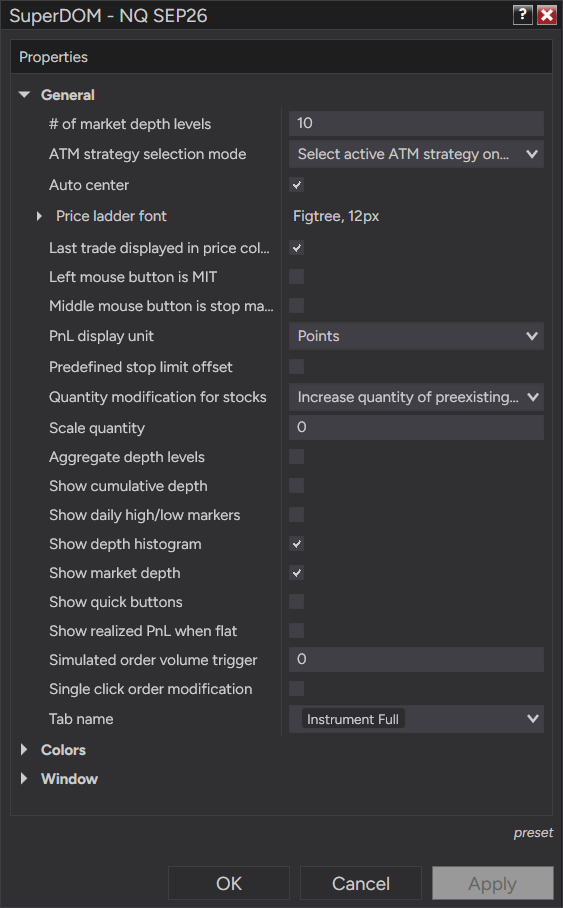The height and width of the screenshot is (908, 563).
Task: Disable Last trade displayed in price column
Action: (297, 248)
